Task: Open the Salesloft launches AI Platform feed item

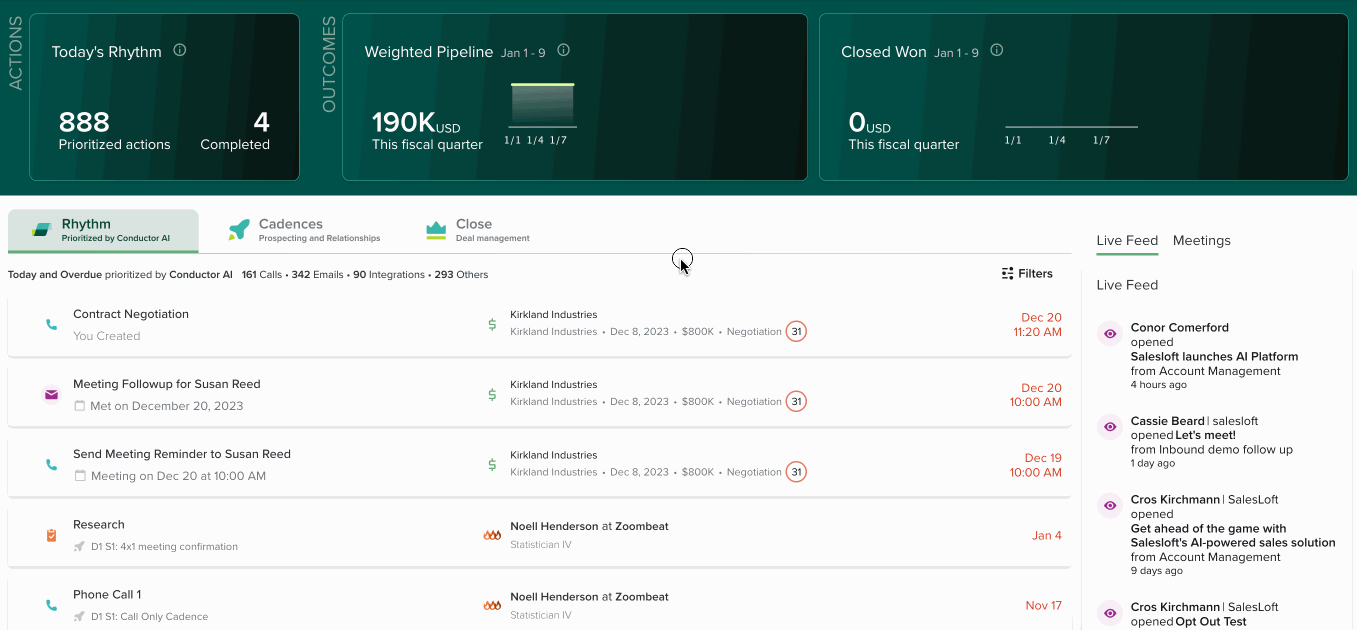Action: click(x=1213, y=356)
